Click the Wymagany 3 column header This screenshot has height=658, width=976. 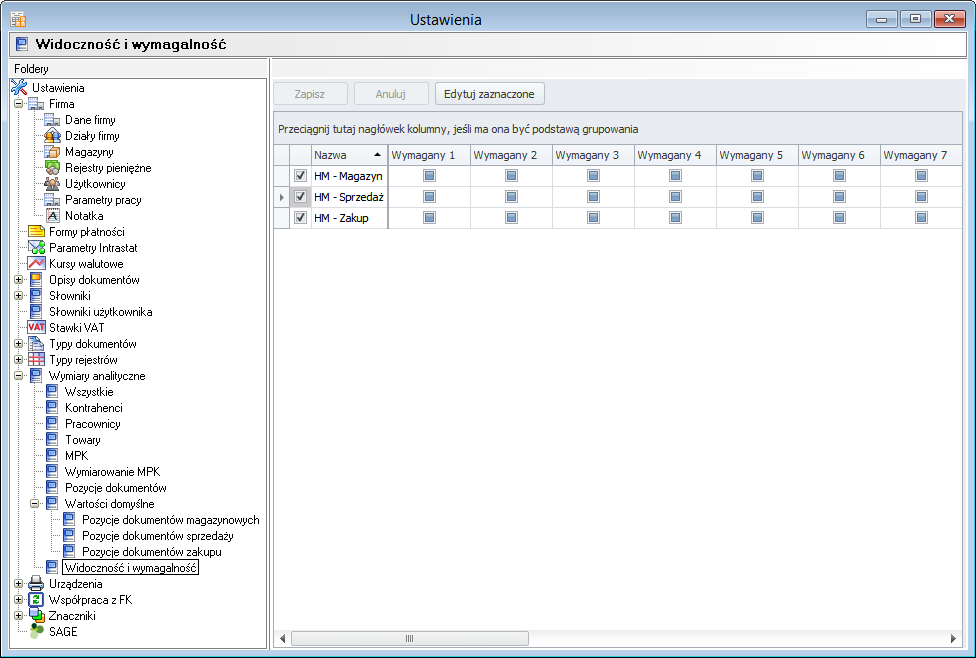[593, 155]
